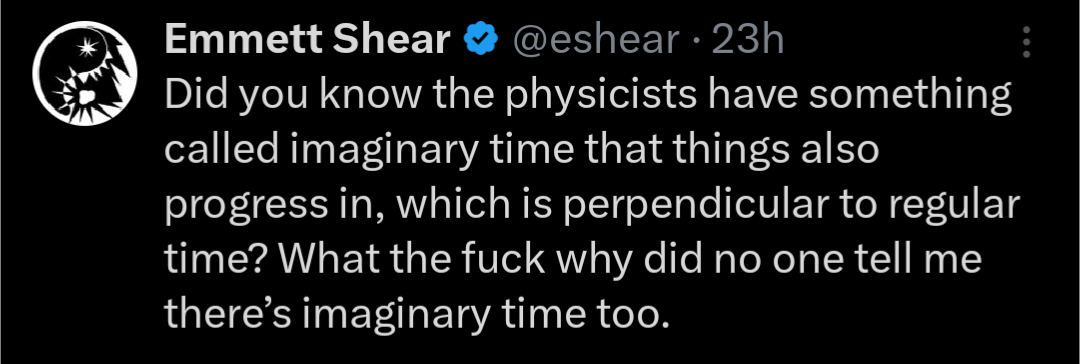Click the display name Emmett Shear
The image size is (1080, 364).
(307, 40)
